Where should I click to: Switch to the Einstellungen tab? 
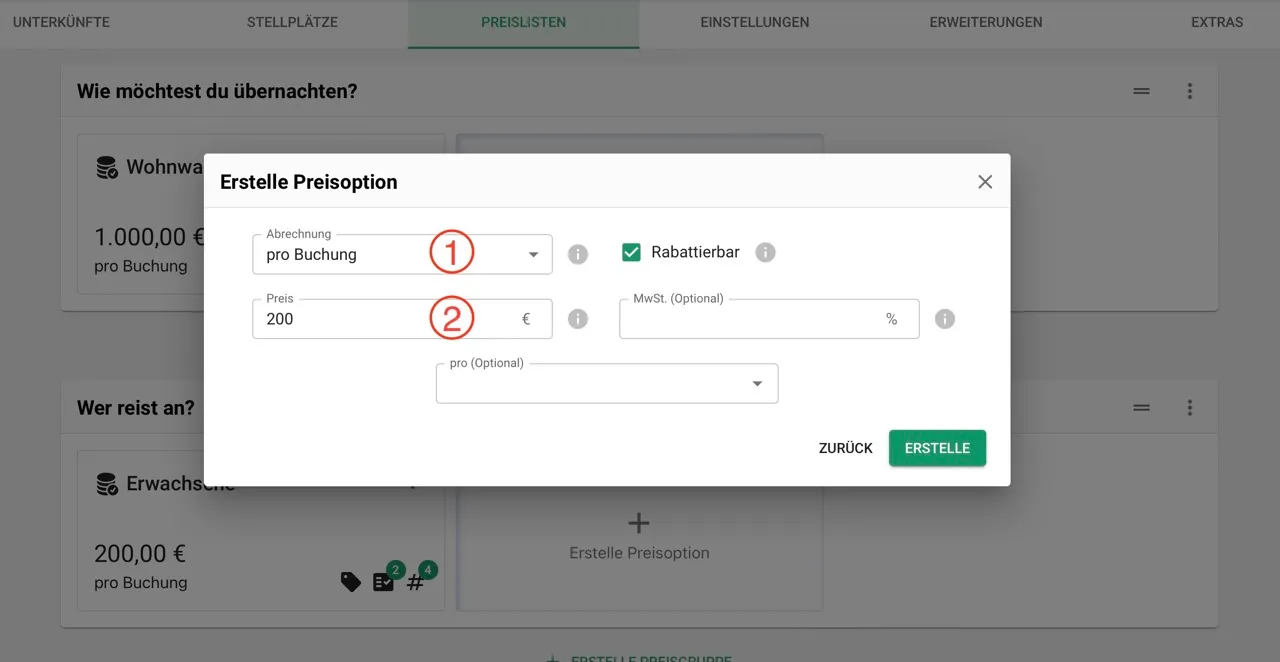pos(755,22)
